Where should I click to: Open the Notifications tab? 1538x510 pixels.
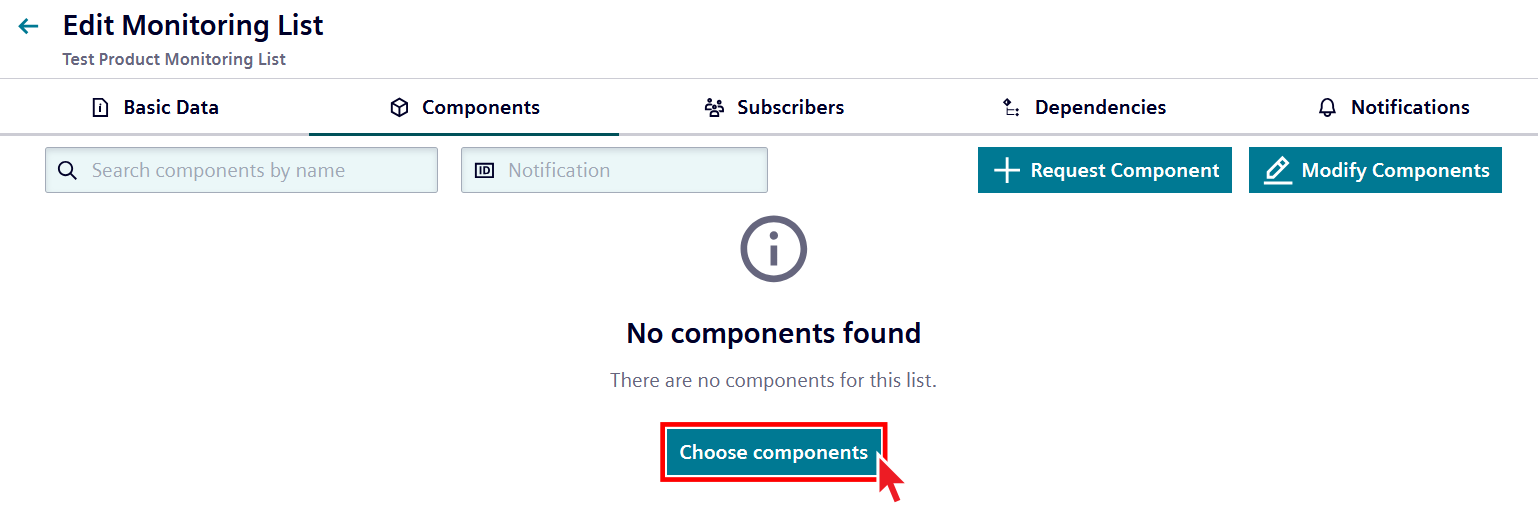[1410, 108]
